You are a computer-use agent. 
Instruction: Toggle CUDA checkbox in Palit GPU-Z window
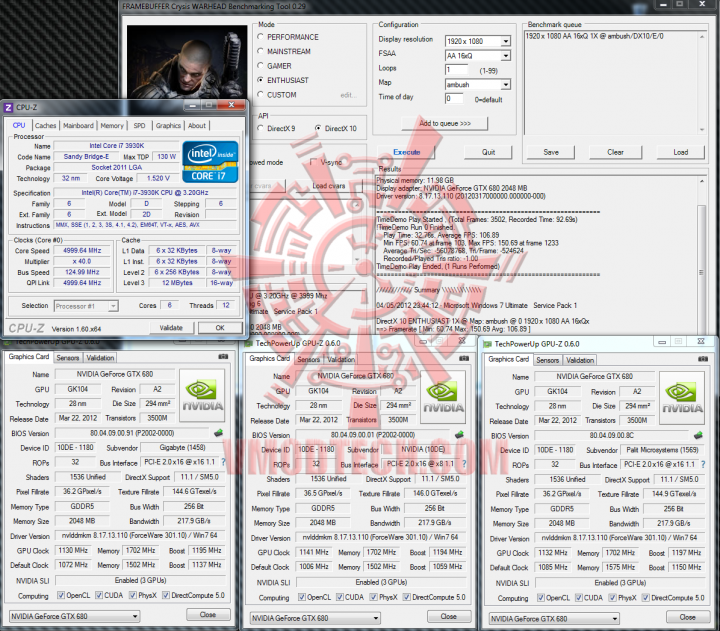(x=579, y=597)
